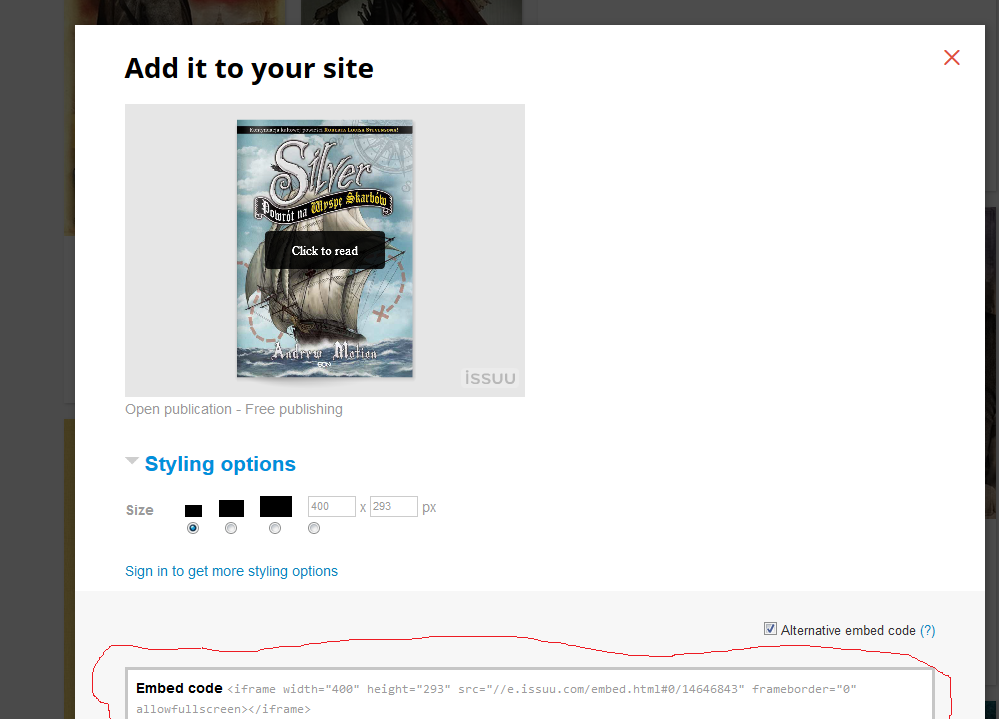Screen dimensions: 999x719
Task: Click the 'Add it to your site' title
Action: [249, 69]
